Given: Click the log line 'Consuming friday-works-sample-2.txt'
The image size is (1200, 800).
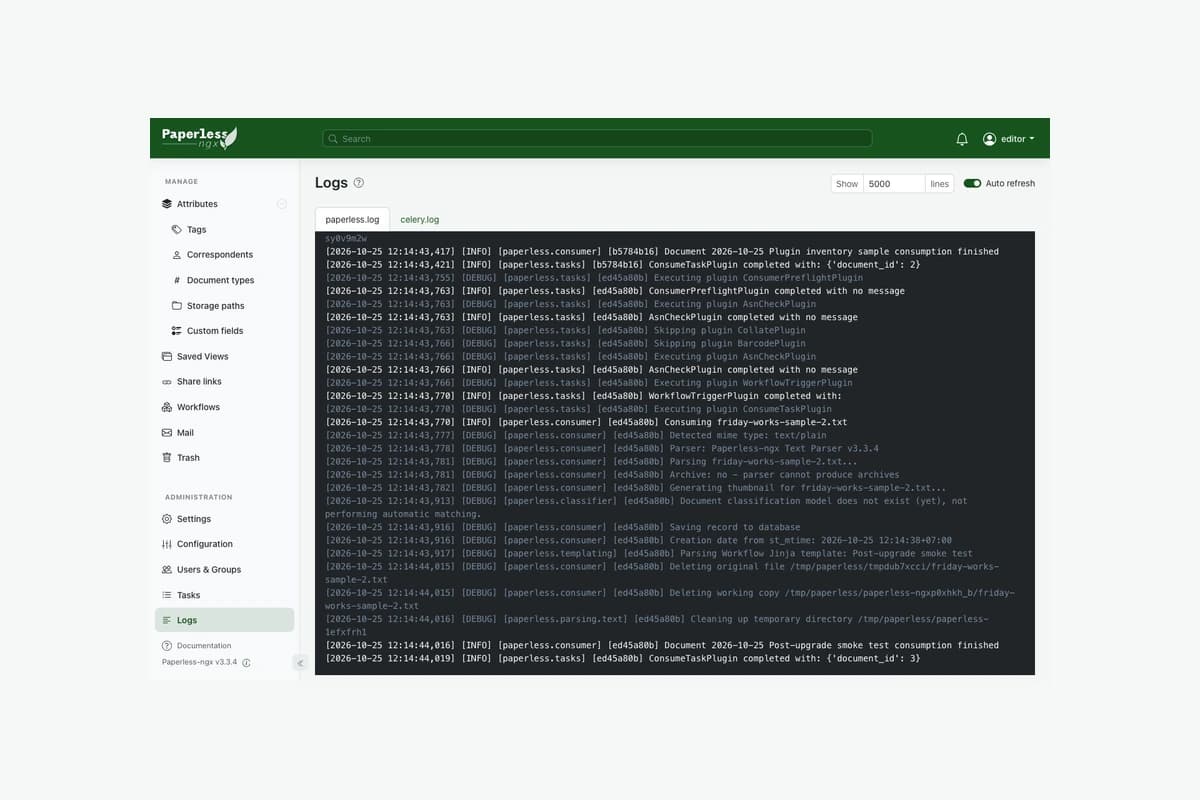Looking at the screenshot, I should tap(586, 422).
